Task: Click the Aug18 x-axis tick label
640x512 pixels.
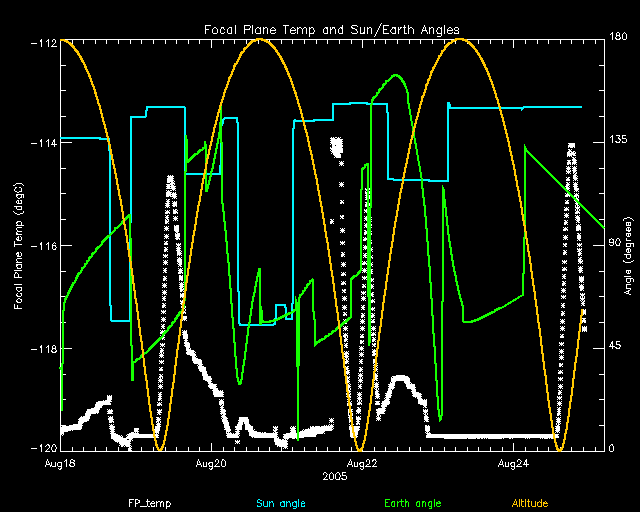Action: click(x=61, y=463)
